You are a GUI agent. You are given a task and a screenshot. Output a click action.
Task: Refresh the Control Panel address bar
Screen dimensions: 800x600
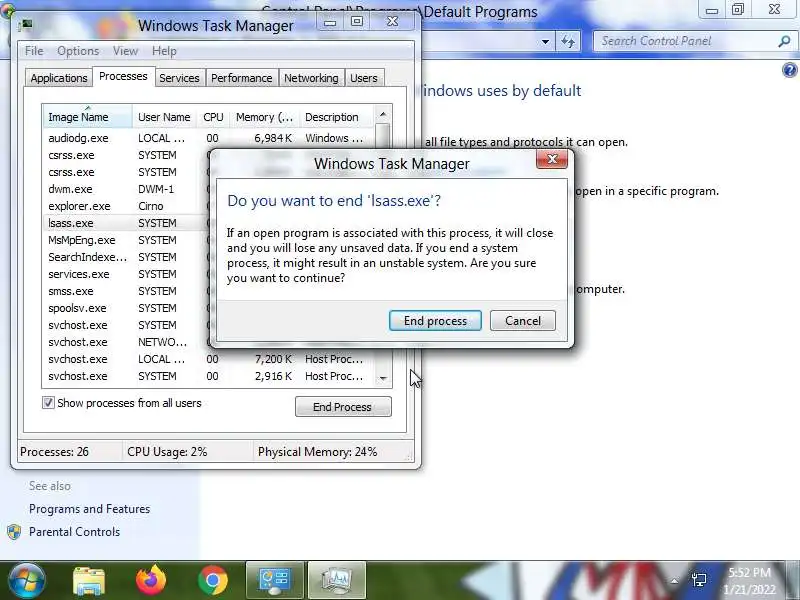pos(568,41)
